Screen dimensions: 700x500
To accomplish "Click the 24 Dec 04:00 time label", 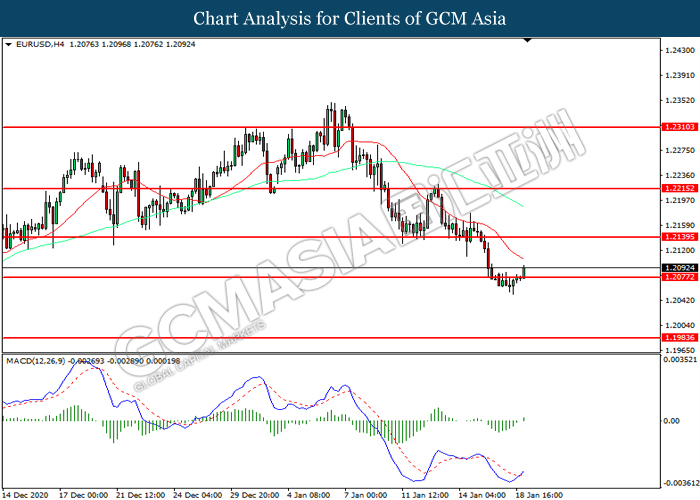I will point(198,495).
